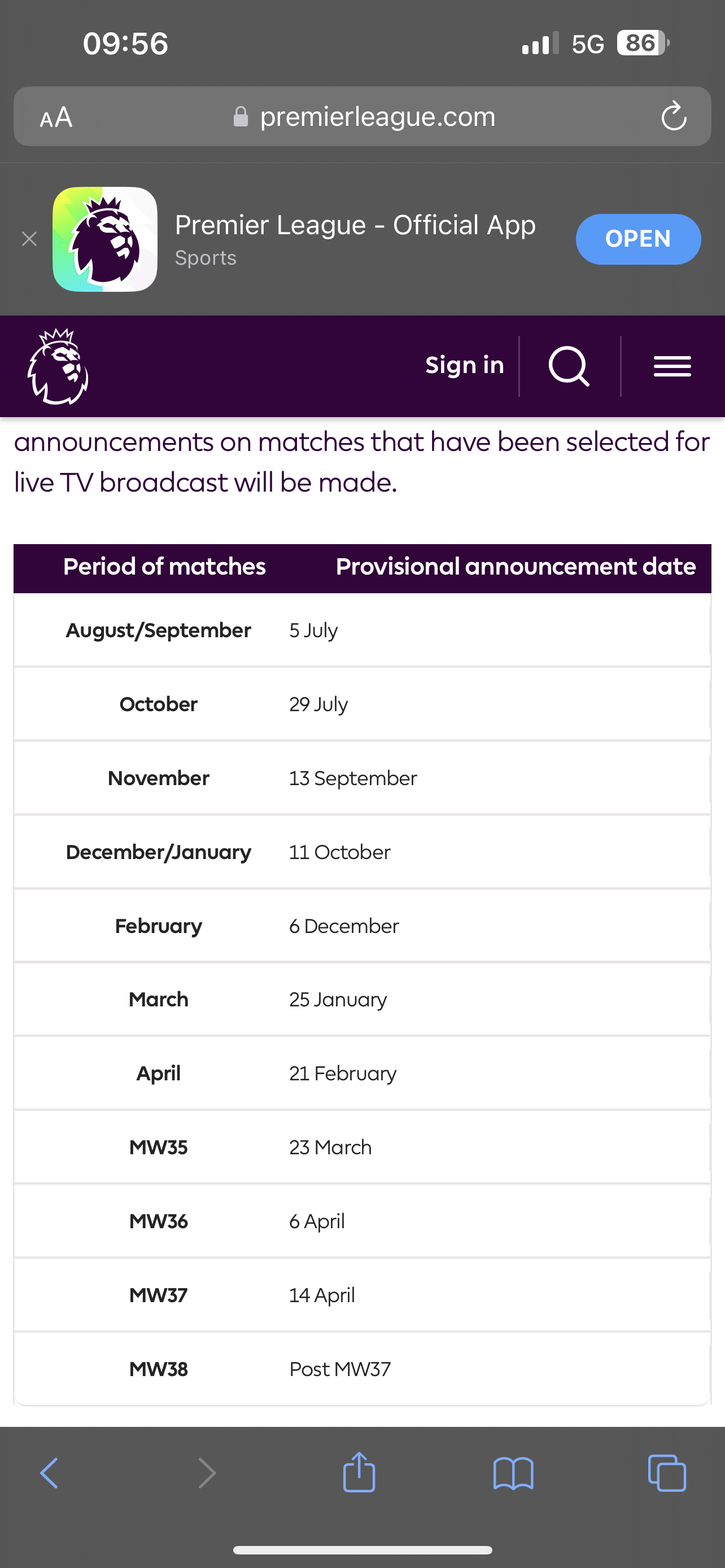Expand the hamburger navigation menu

672,366
